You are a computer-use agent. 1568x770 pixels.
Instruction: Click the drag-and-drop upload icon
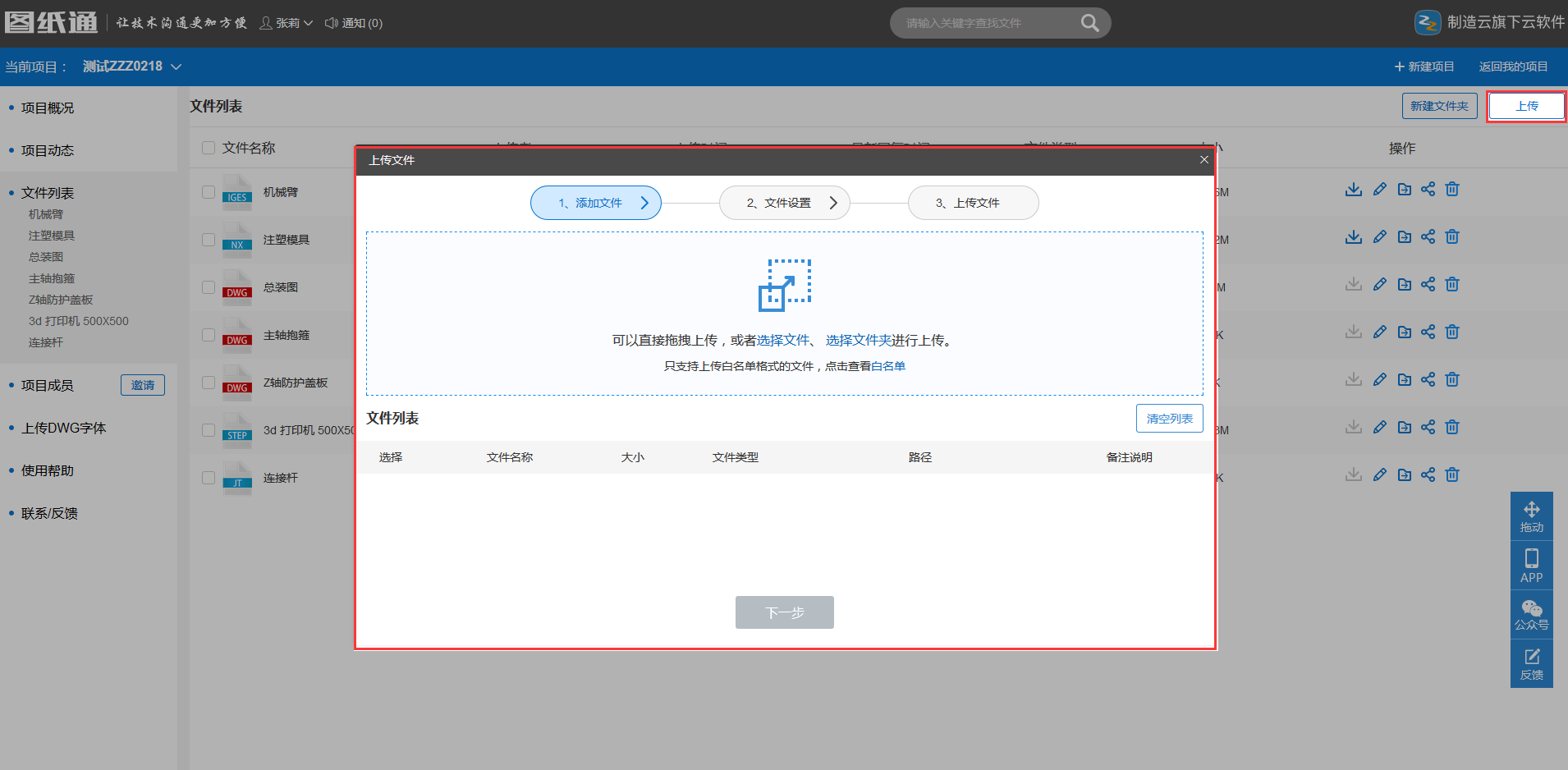click(785, 286)
